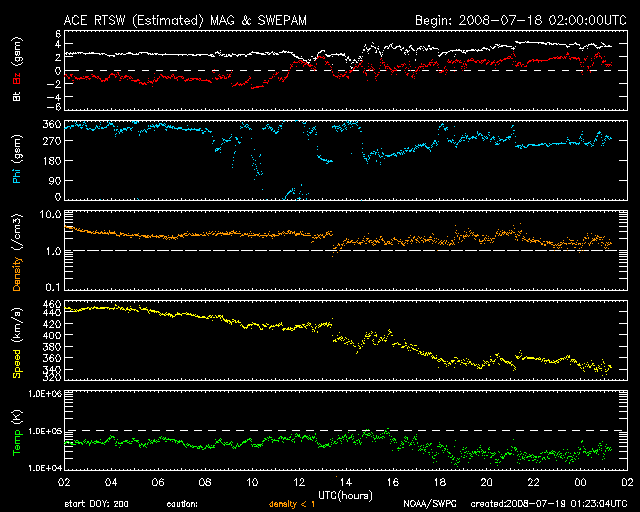Click the 6 tick on the Bt Bz axis
This screenshot has width=640, height=512.
[58, 34]
